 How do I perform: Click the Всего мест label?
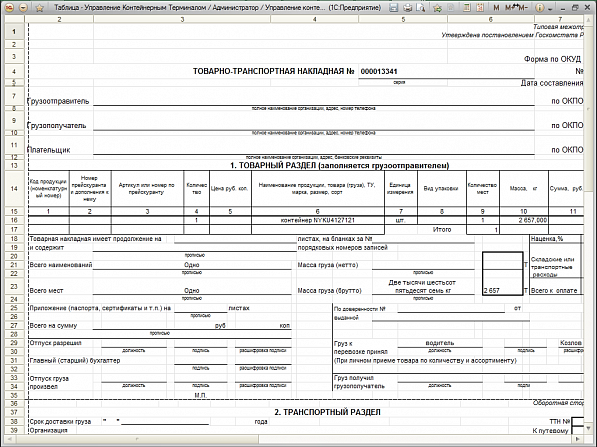(x=46, y=291)
